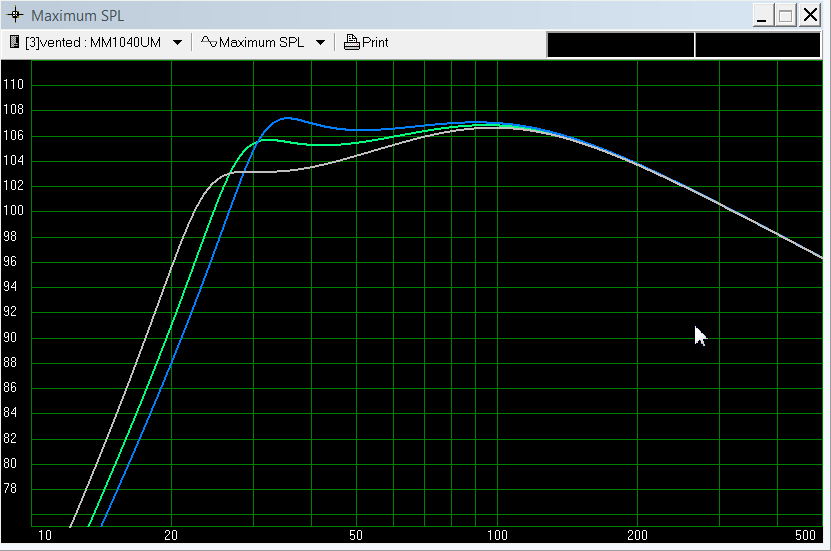831x551 pixels.
Task: Click the 110 dB label on the vertical axis
Action: 13,85
